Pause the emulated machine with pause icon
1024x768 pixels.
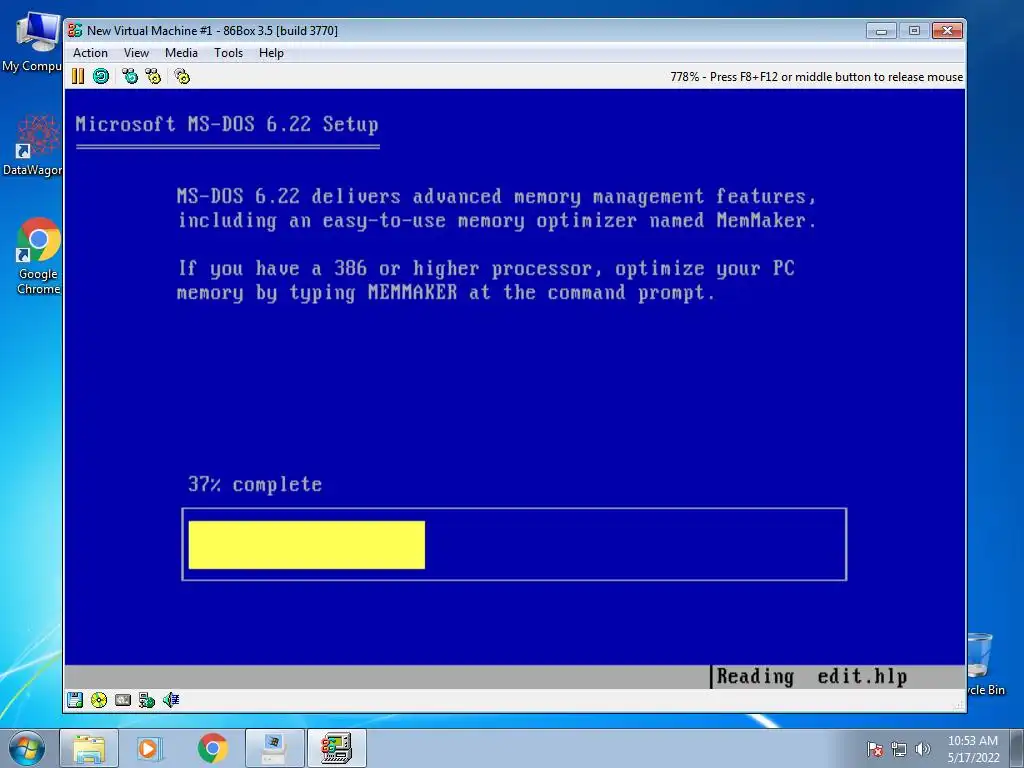tap(78, 76)
